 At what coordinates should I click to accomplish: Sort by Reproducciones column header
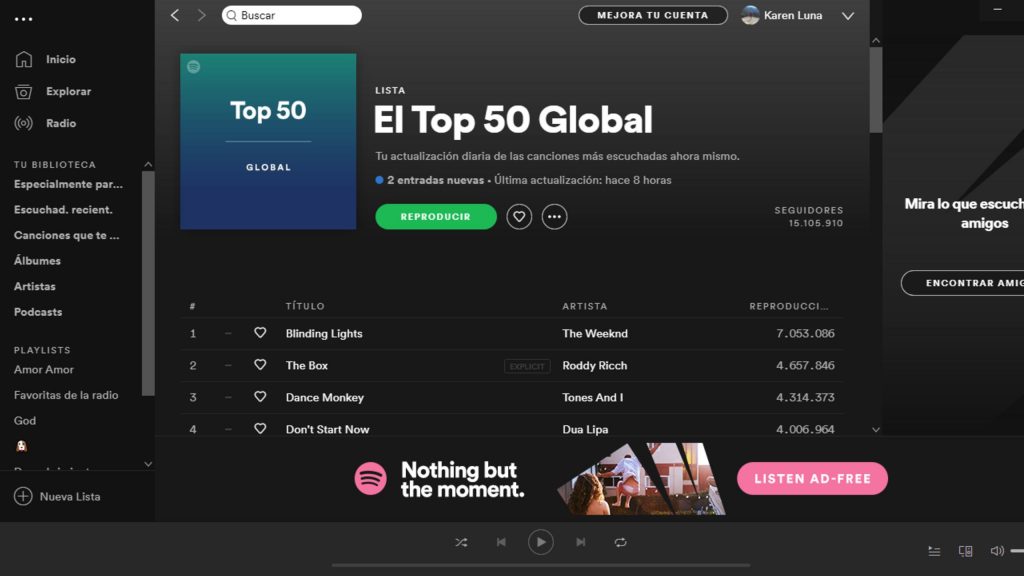click(789, 306)
